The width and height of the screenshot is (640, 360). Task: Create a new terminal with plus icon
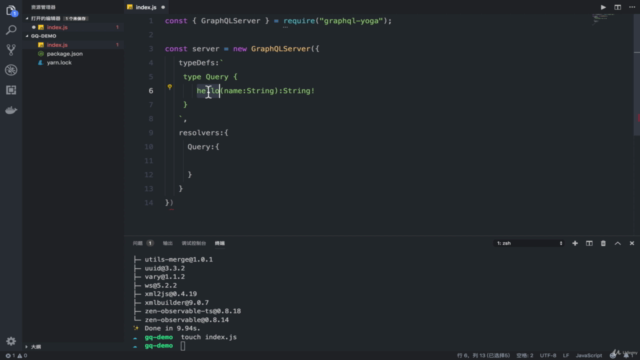tap(575, 243)
